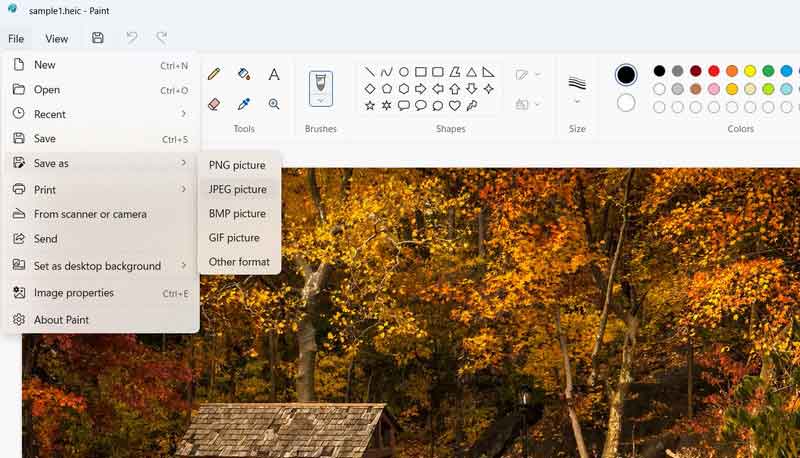Select the heart shape

[454, 105]
